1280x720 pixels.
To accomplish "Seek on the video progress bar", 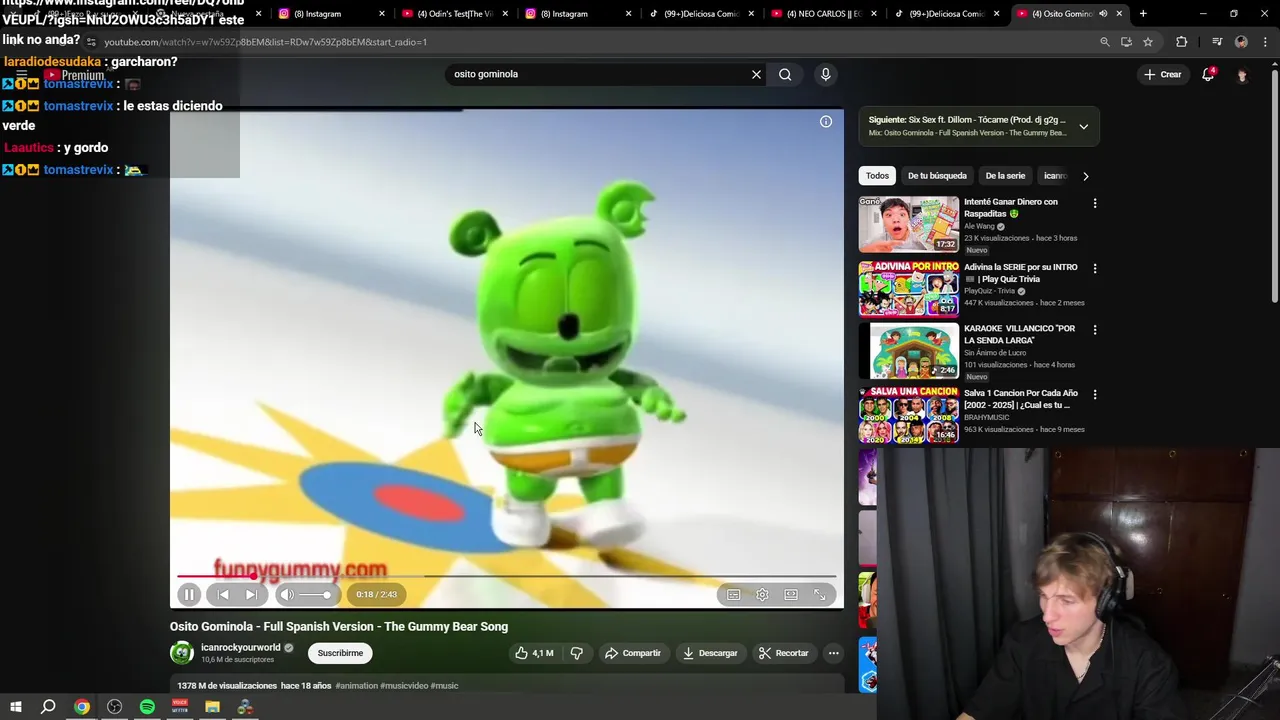I will click(x=506, y=576).
